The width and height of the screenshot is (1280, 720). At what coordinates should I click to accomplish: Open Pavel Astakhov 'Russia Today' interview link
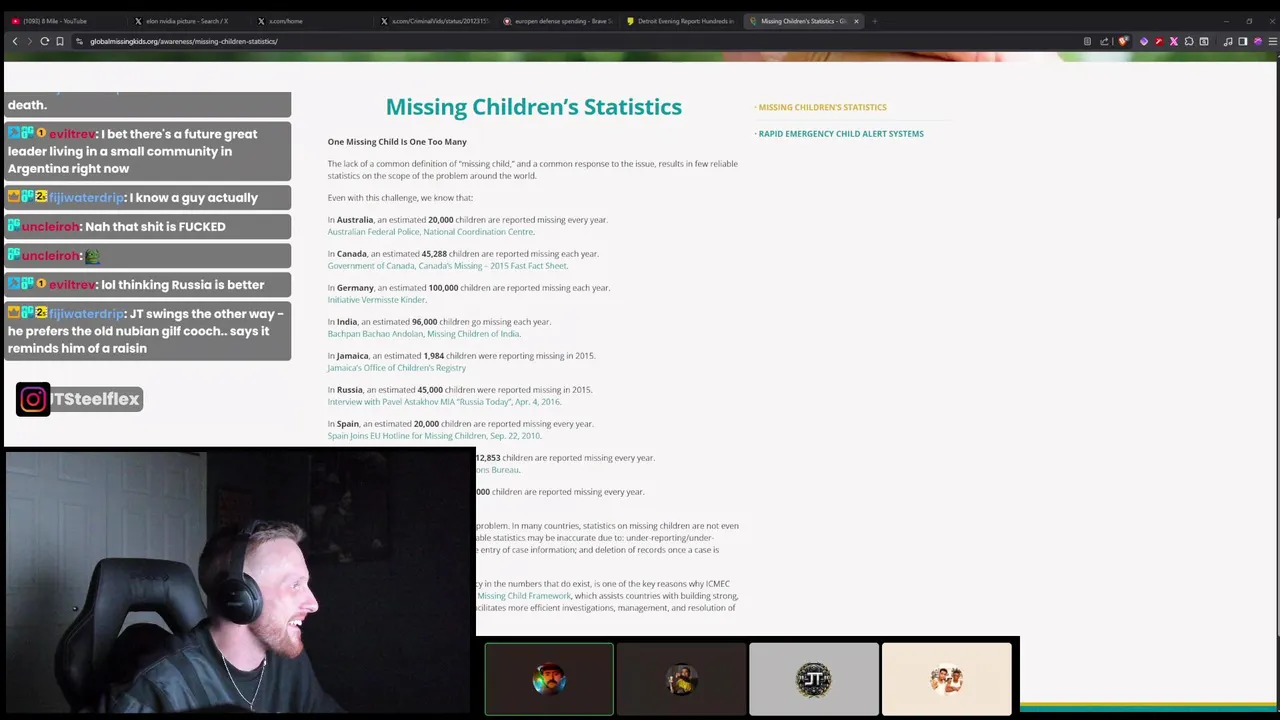(444, 402)
